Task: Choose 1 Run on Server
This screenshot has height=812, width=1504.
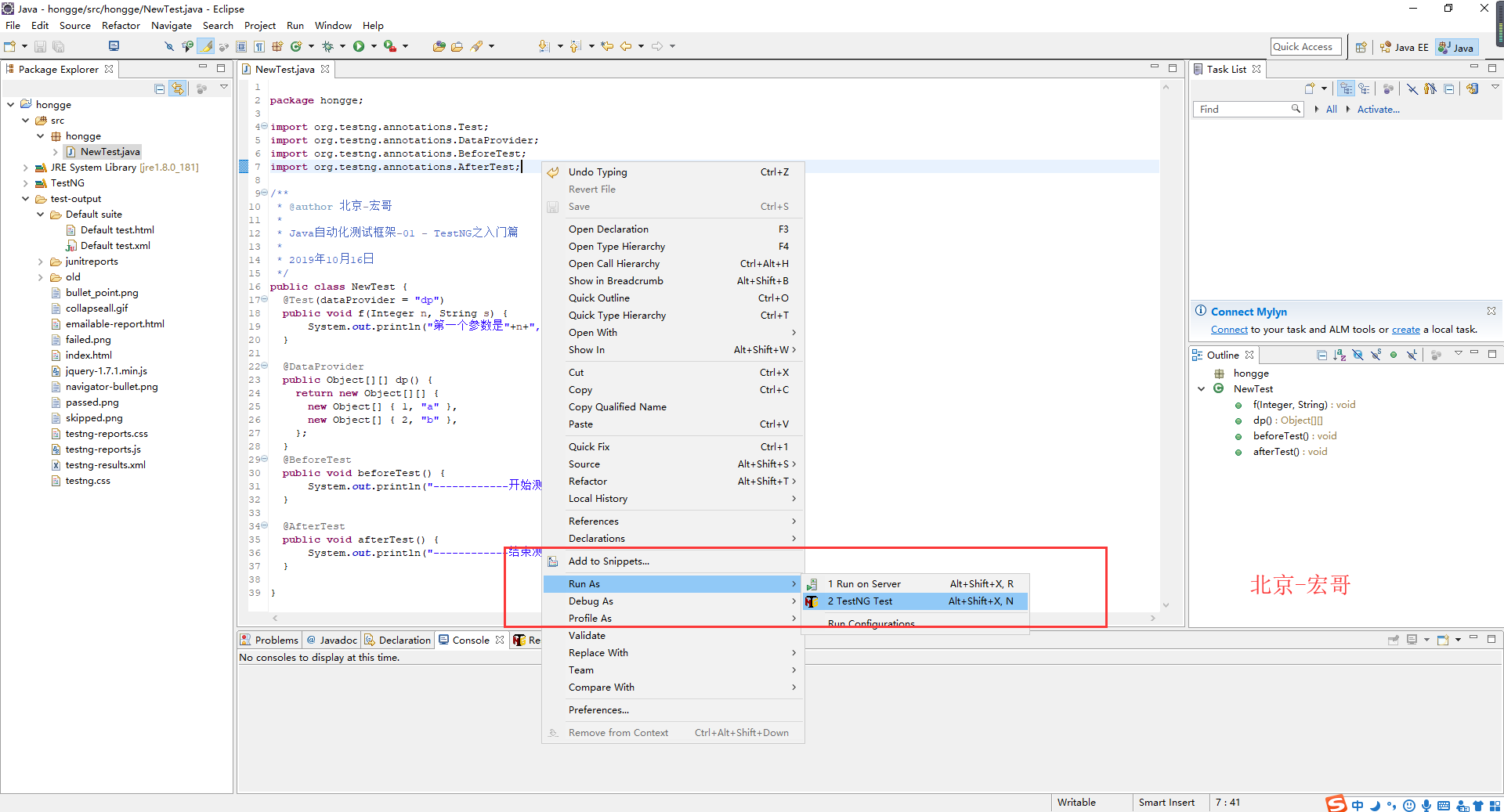Action: 915,583
